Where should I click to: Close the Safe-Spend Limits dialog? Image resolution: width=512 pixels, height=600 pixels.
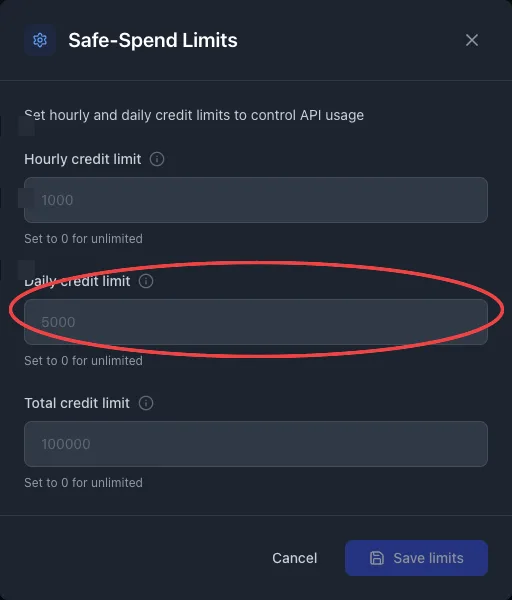pos(472,40)
